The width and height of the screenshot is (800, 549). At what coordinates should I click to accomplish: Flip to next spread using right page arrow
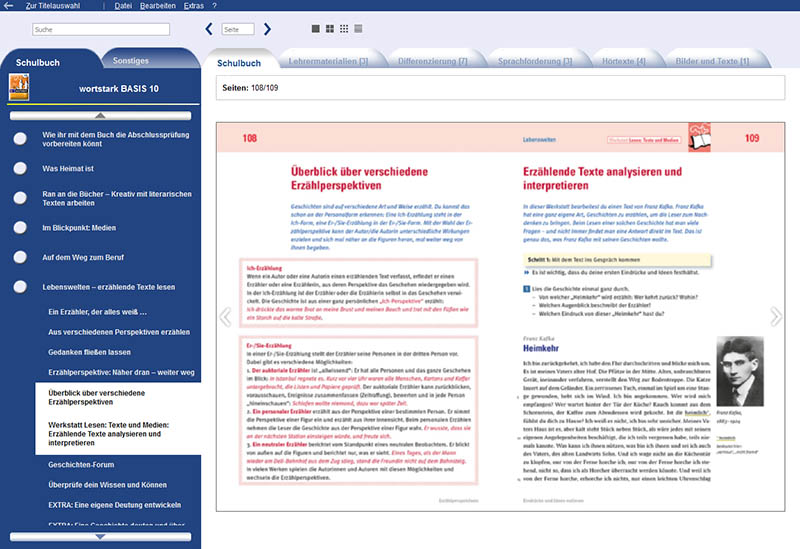[x=776, y=317]
